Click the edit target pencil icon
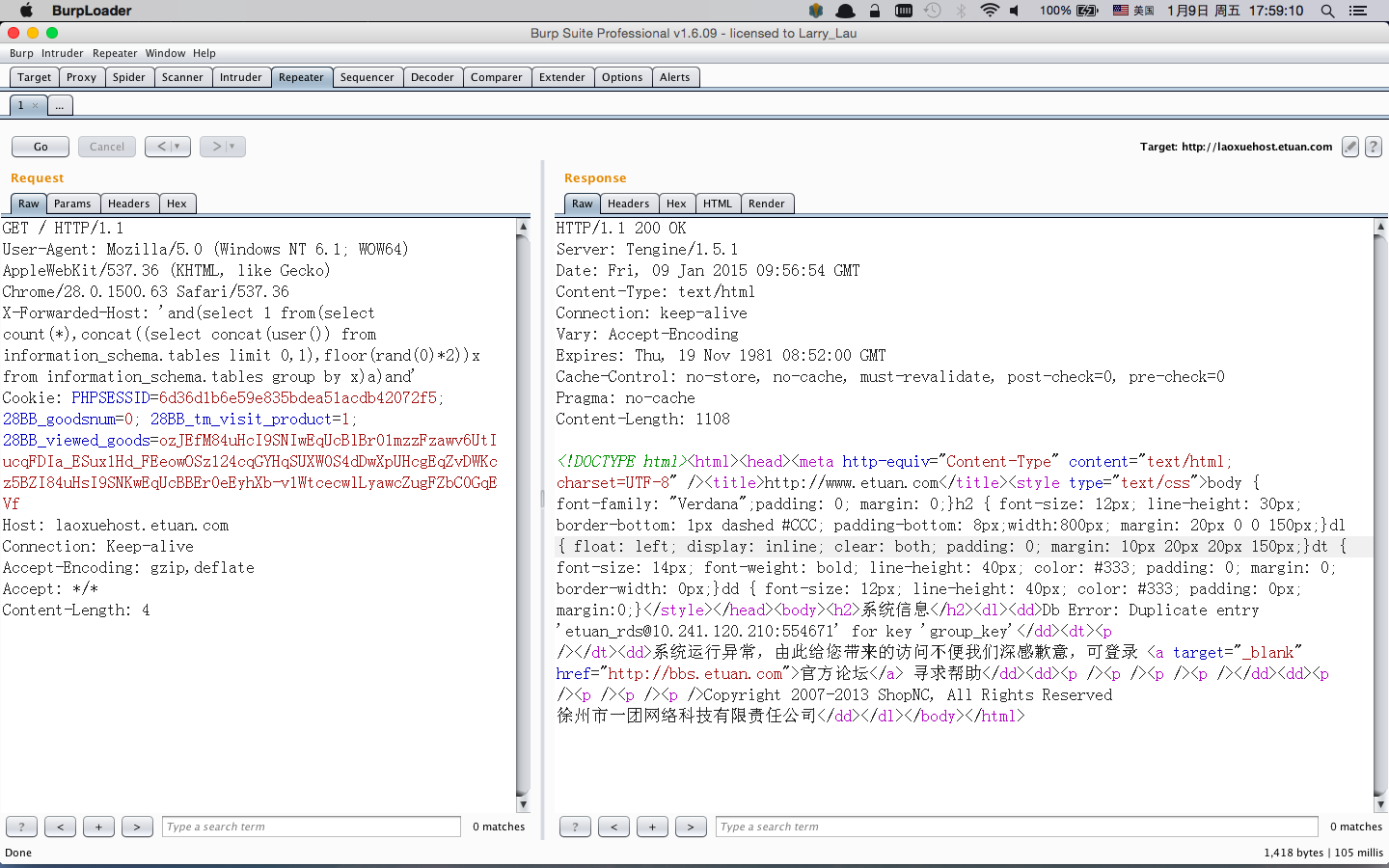Screen dimensions: 1389x868 [1350, 147]
